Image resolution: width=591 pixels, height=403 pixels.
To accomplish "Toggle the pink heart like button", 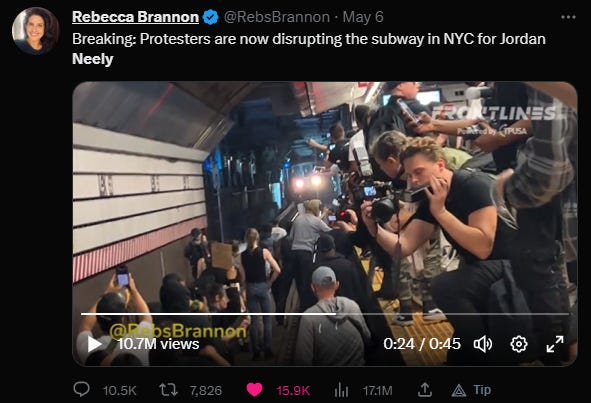I will click(254, 390).
